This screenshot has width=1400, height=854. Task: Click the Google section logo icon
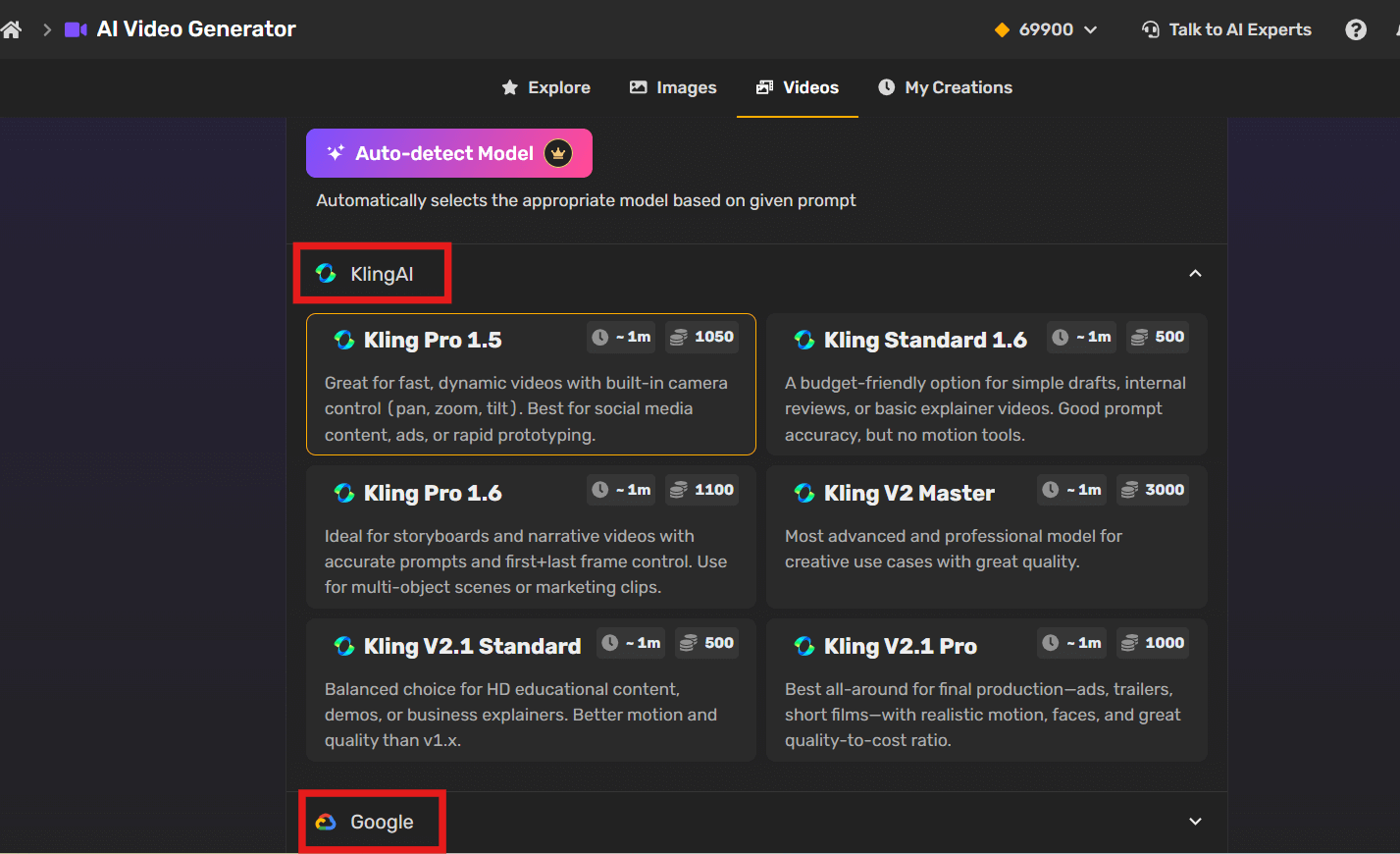point(326,822)
